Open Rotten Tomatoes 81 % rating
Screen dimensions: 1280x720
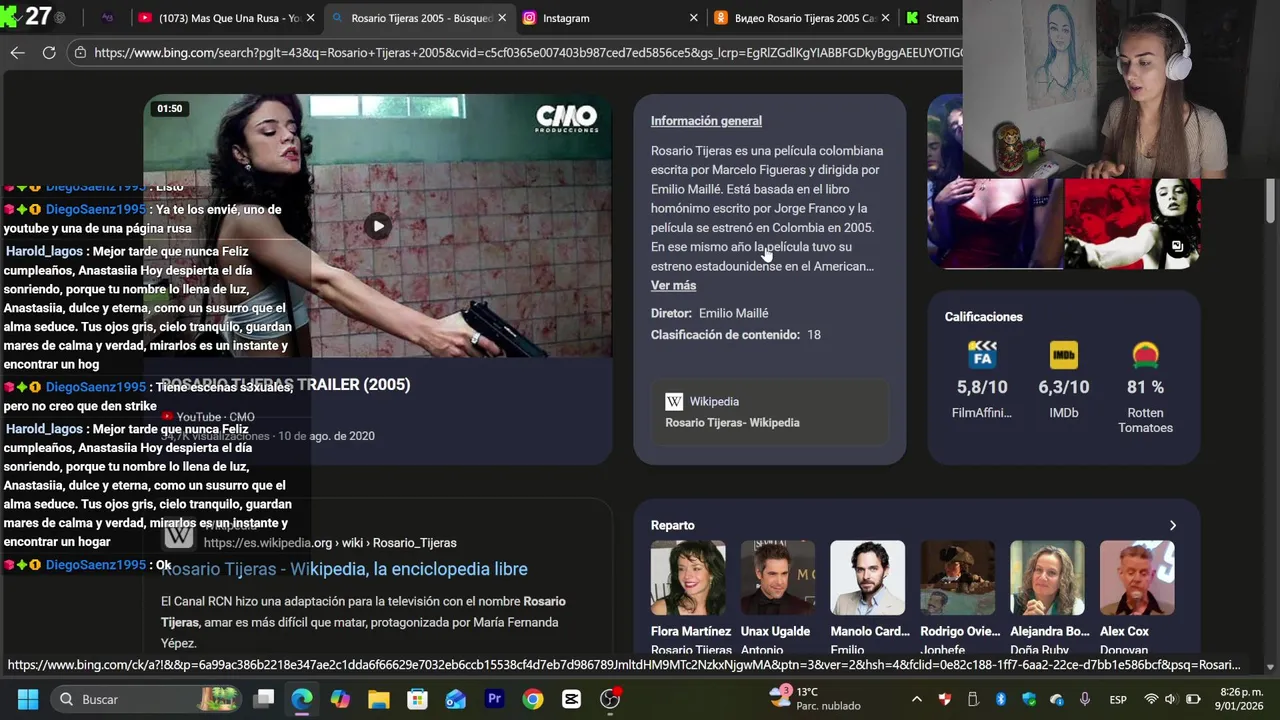pos(1145,388)
